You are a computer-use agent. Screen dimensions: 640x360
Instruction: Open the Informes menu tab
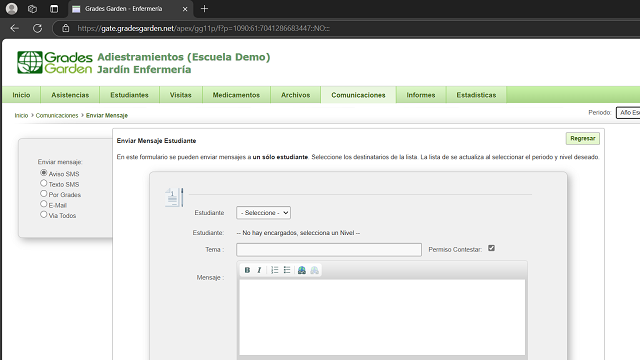pyautogui.click(x=421, y=95)
